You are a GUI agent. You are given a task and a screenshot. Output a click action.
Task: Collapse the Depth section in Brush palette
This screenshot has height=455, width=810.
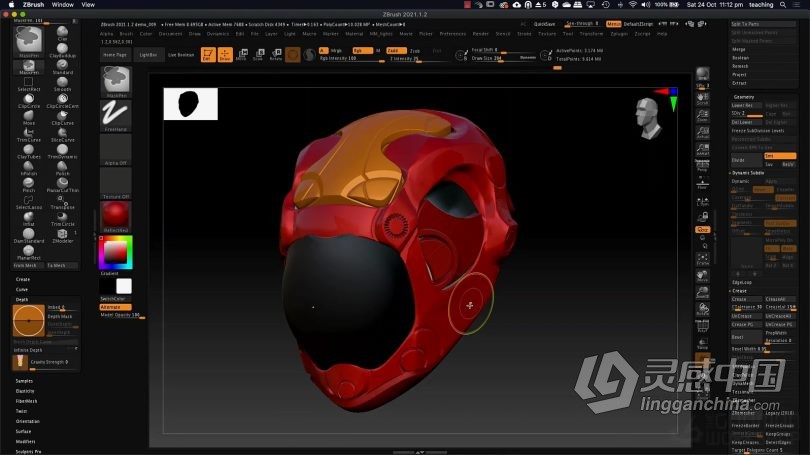22,300
